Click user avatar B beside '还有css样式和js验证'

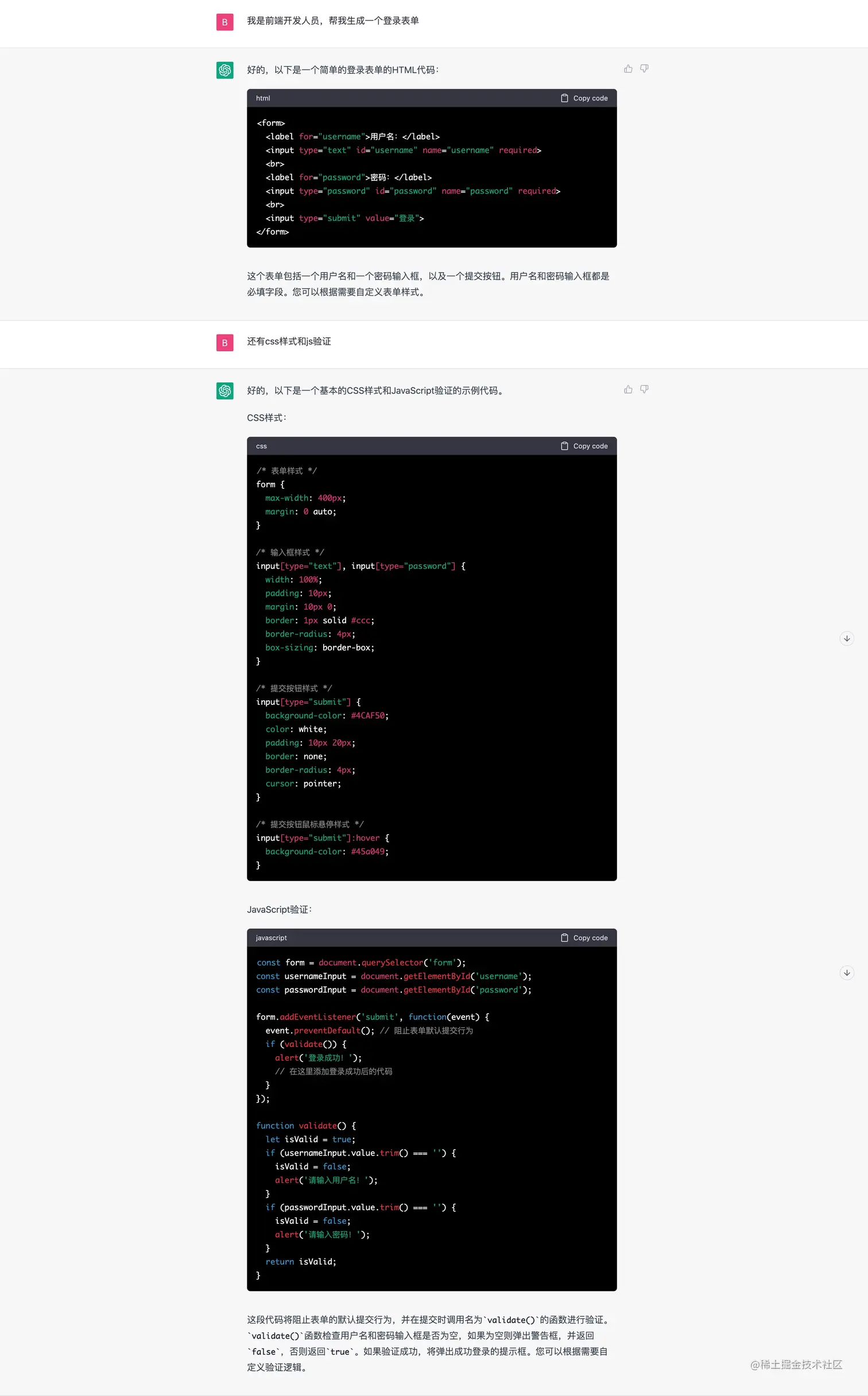[224, 343]
